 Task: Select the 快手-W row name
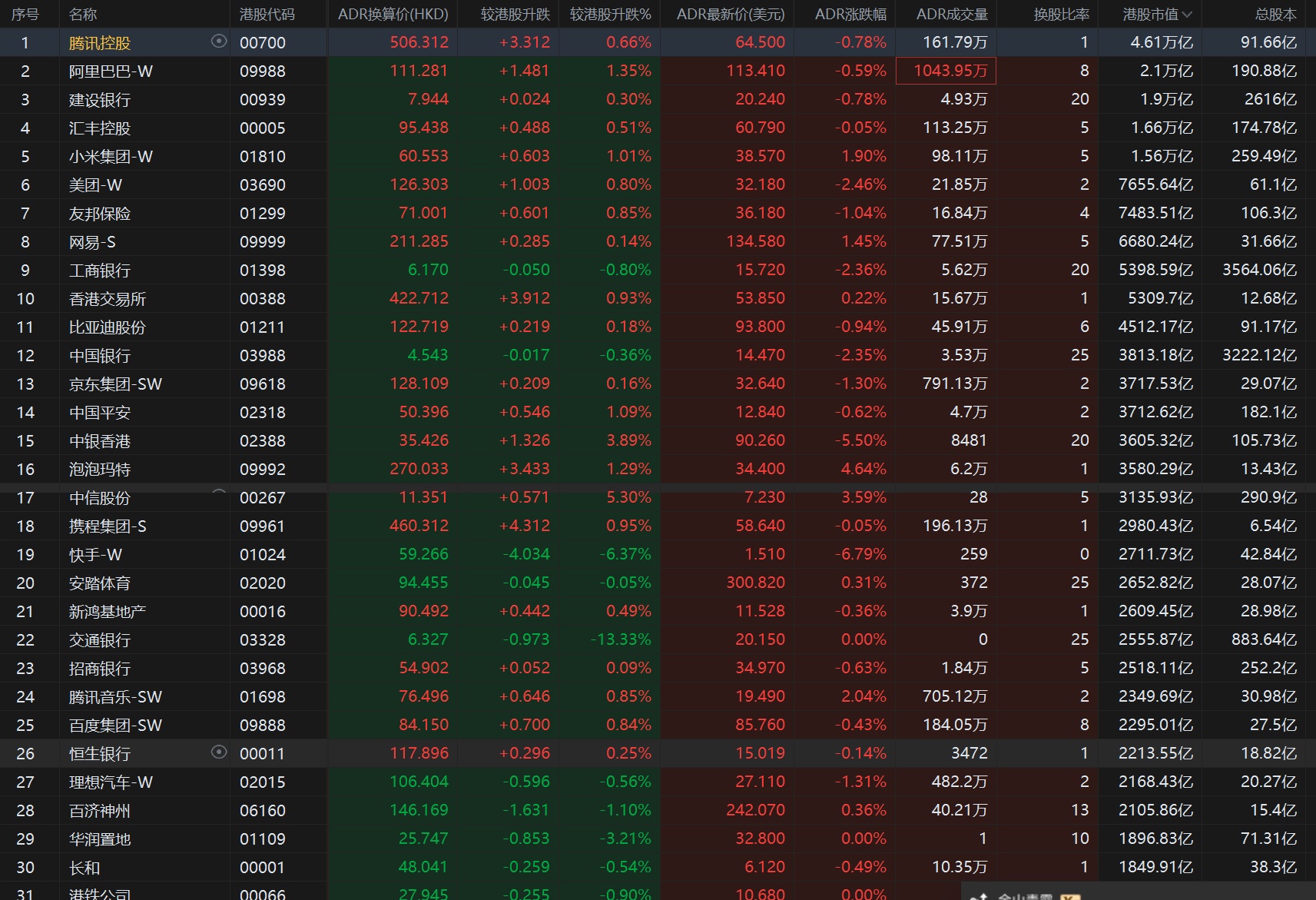point(95,555)
